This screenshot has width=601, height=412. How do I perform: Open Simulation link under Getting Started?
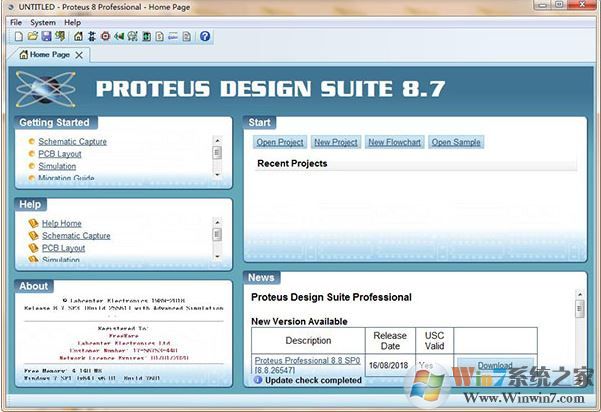pyautogui.click(x=57, y=166)
